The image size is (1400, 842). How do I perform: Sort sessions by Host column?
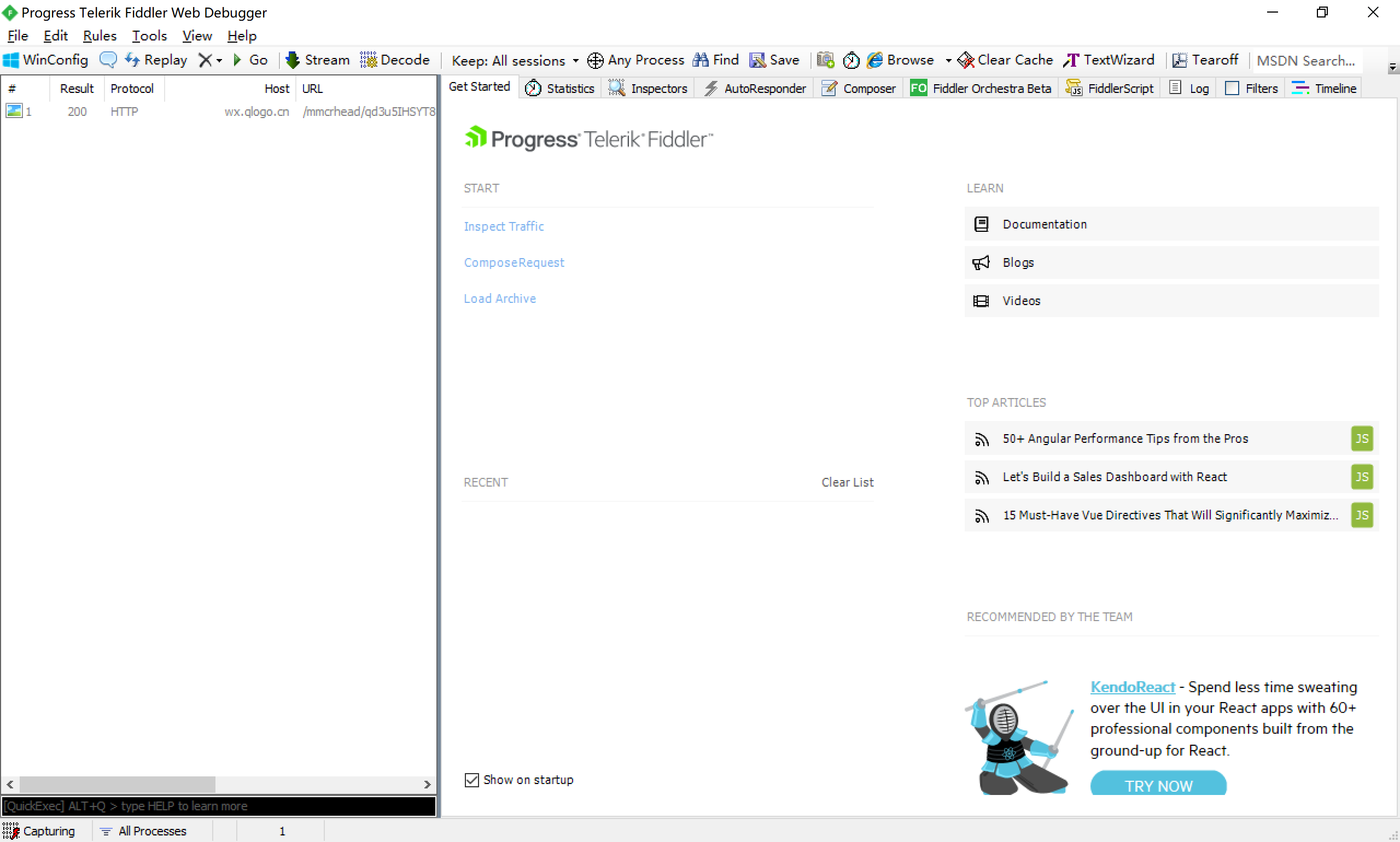pyautogui.click(x=230, y=89)
